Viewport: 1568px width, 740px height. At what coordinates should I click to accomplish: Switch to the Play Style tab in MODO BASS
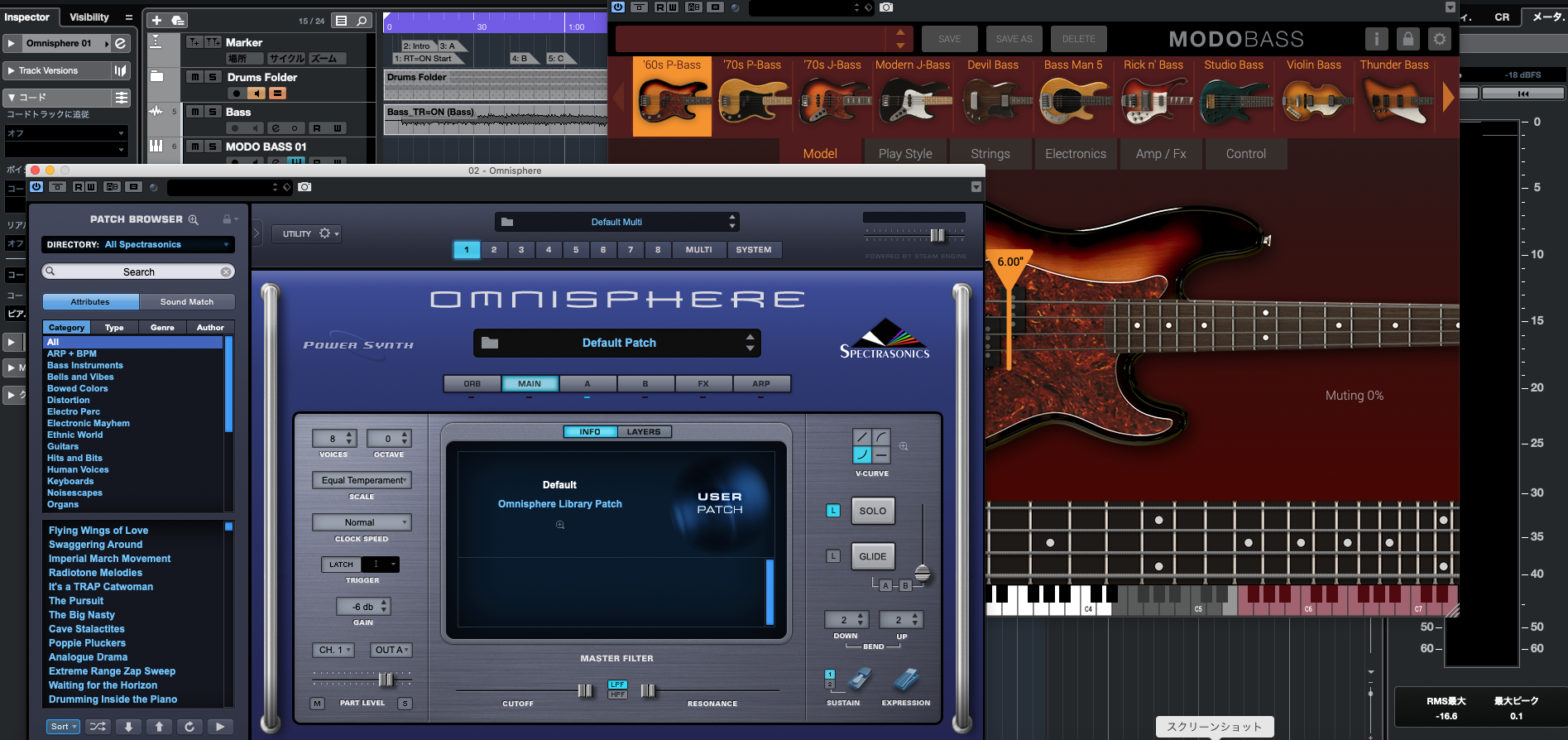pyautogui.click(x=905, y=154)
